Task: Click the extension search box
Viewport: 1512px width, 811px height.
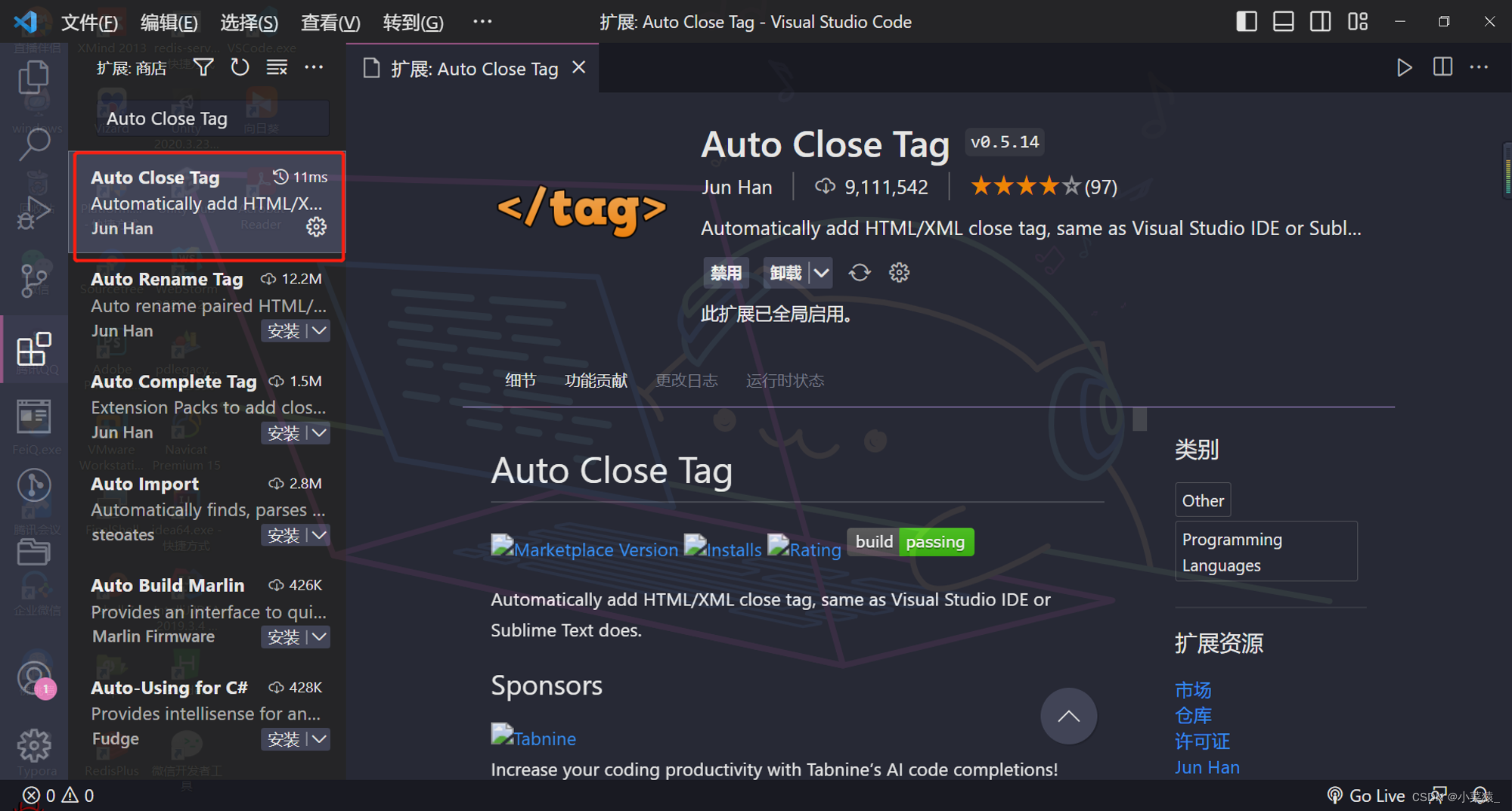Action: click(213, 119)
